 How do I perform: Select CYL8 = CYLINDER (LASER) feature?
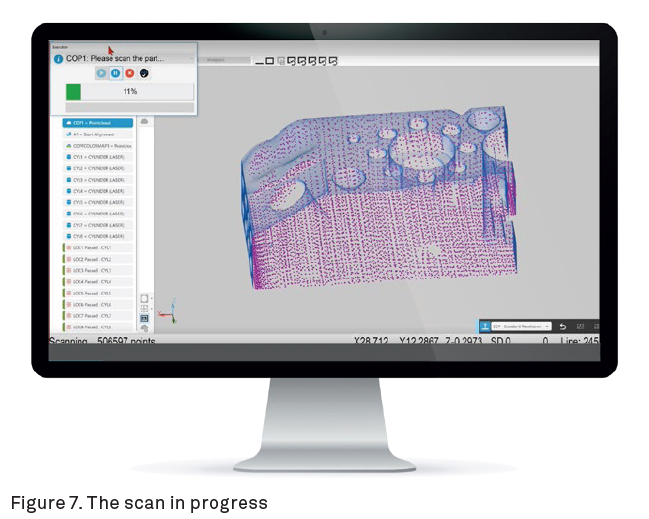[98, 236]
